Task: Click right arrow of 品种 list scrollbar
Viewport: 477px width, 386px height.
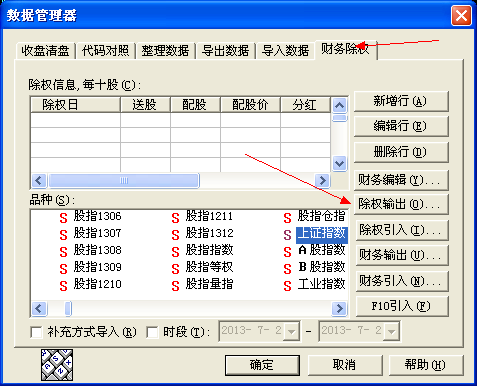Action: (x=339, y=309)
